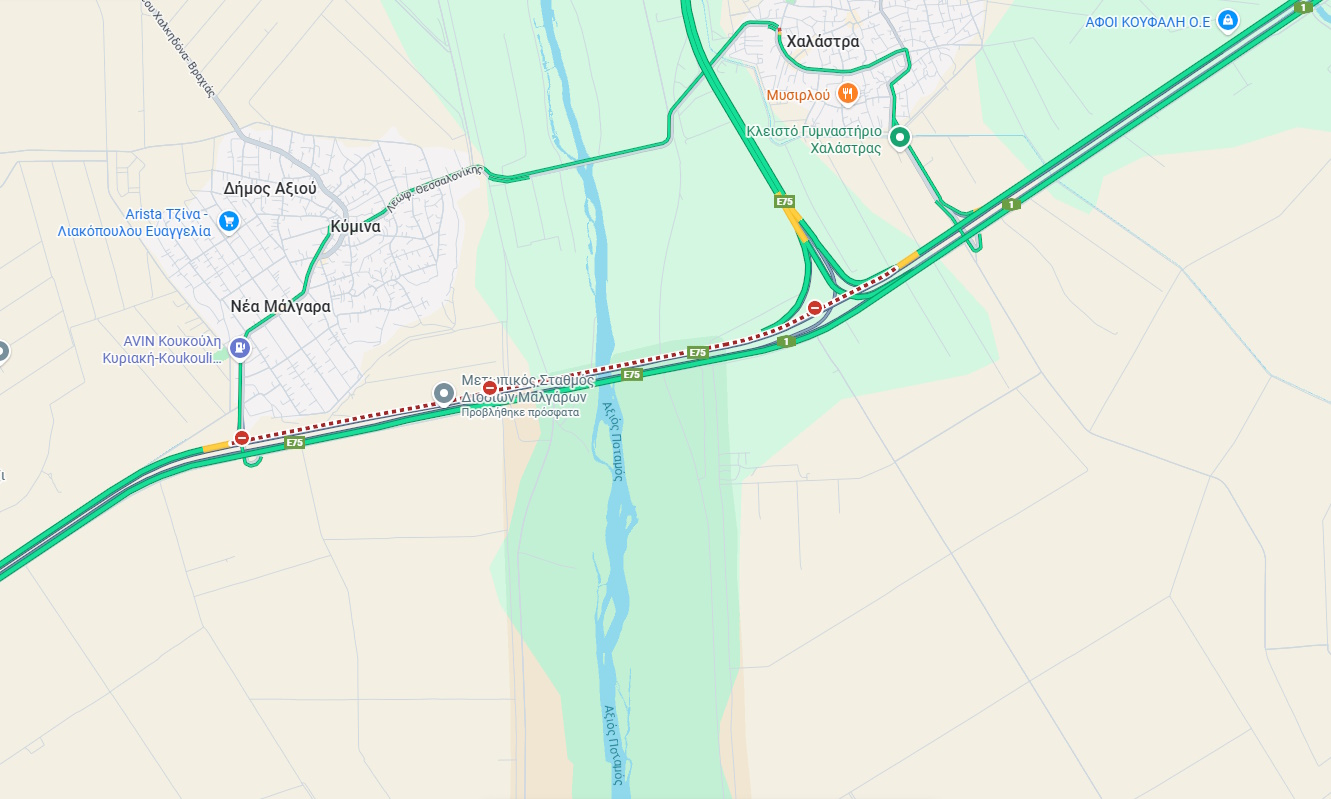Open the road closure icon at the Χαλάστρα interchange
Screen dimensions: 1331x799
[815, 308]
